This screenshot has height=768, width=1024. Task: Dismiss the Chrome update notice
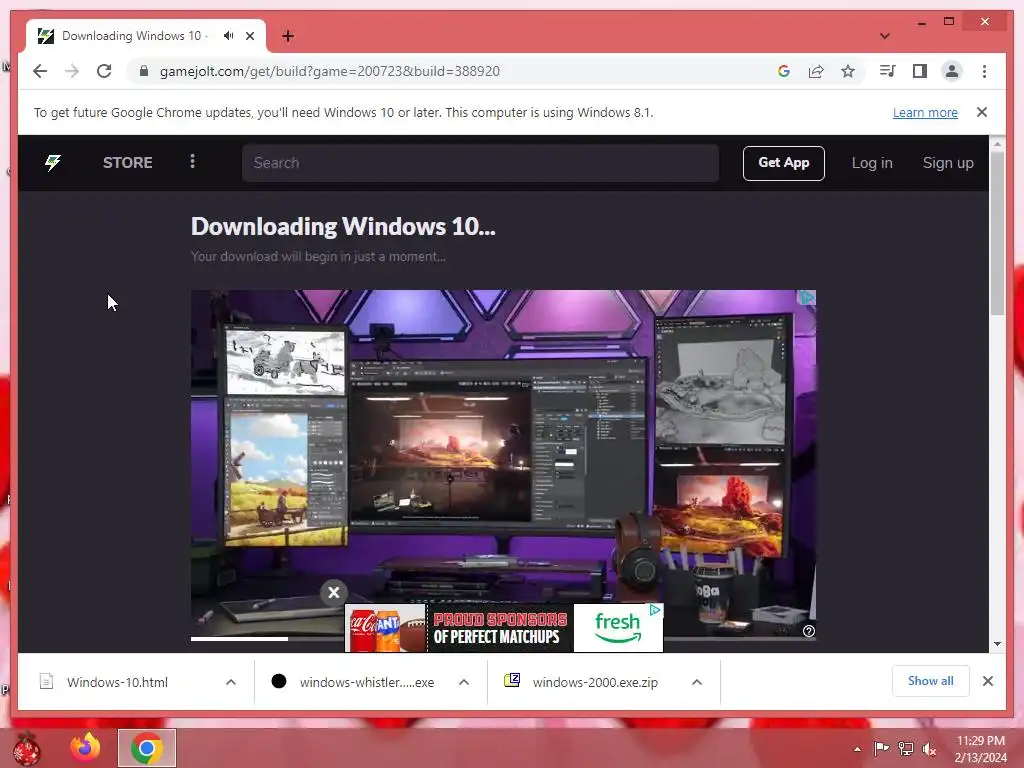tap(982, 112)
